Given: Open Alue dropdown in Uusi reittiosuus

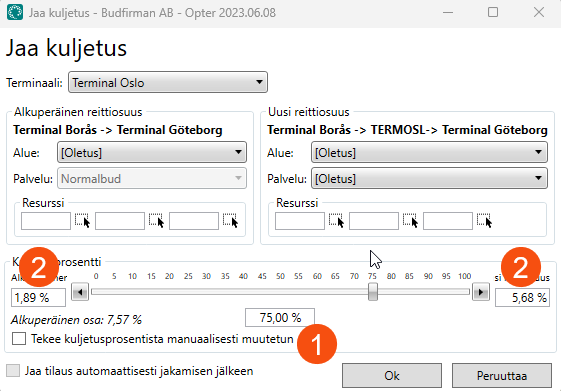Looking at the screenshot, I should coord(429,152).
